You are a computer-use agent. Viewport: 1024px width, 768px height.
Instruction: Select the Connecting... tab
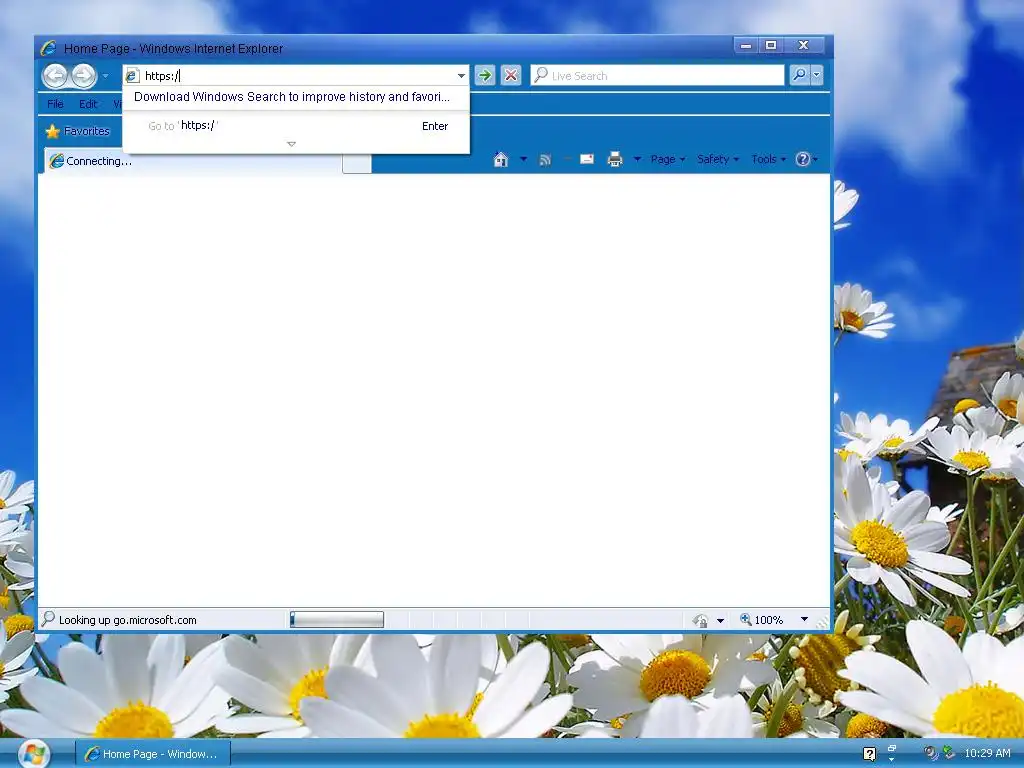coord(193,161)
